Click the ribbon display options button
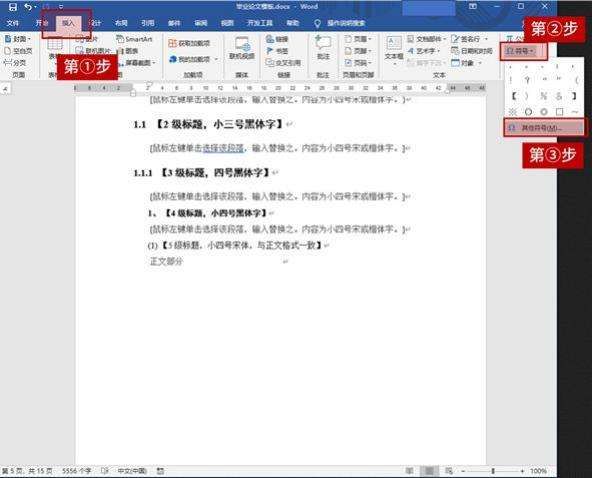592x478 pixels. coord(472,6)
